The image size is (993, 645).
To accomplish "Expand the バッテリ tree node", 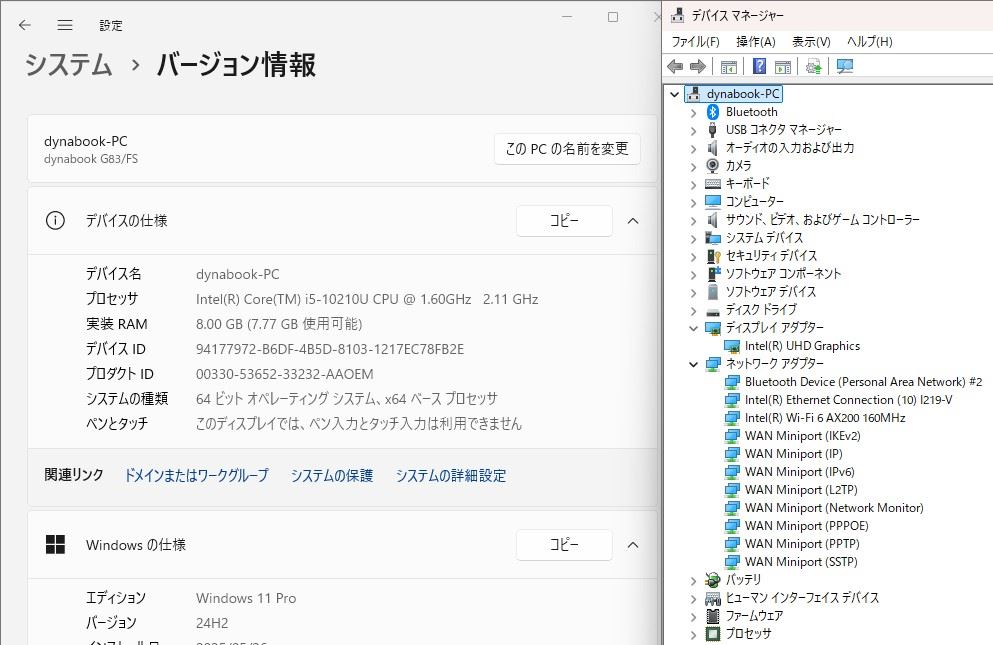I will pyautogui.click(x=693, y=580).
